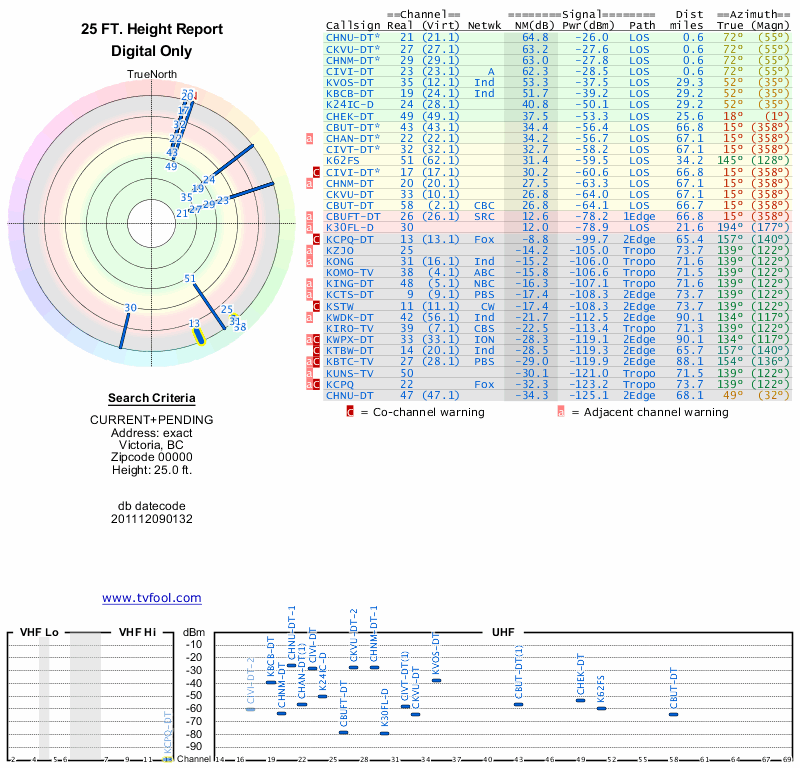Click the Pwr(dBm) column header
Viewport: 800px width, 768px height.
588,26
